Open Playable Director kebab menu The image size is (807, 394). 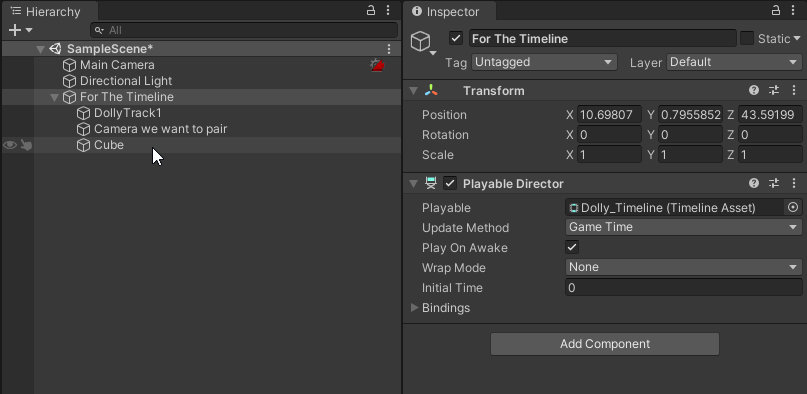794,183
